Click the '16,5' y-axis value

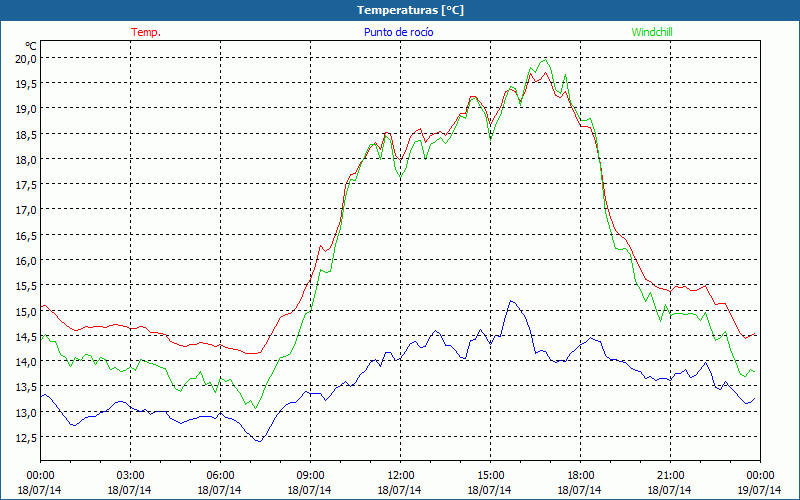(26, 235)
